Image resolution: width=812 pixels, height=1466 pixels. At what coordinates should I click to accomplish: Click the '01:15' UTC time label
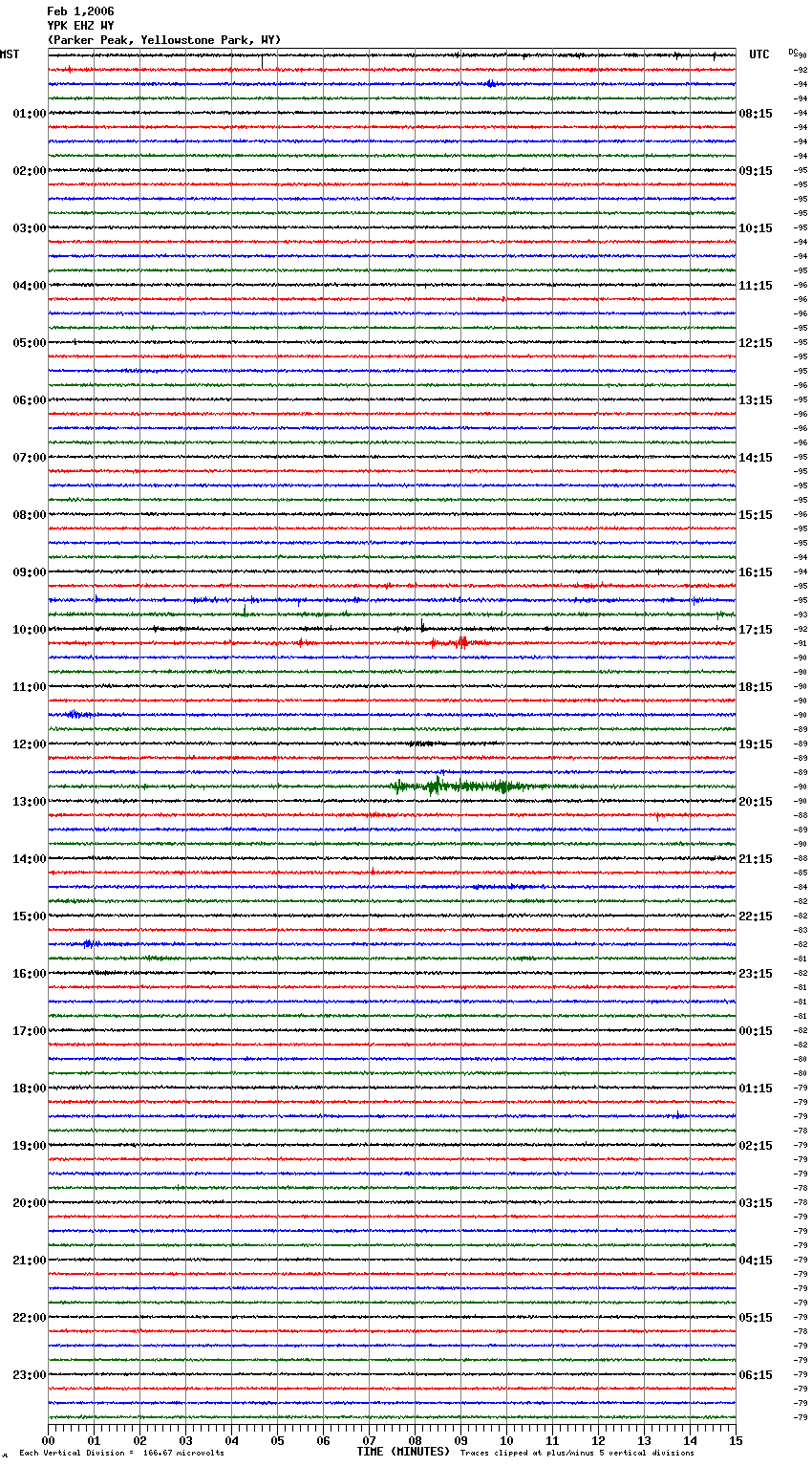click(756, 1089)
